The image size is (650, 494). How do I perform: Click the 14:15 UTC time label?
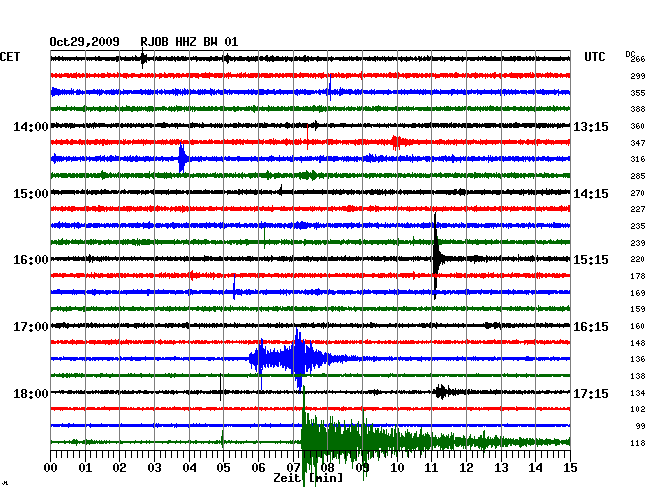point(591,194)
